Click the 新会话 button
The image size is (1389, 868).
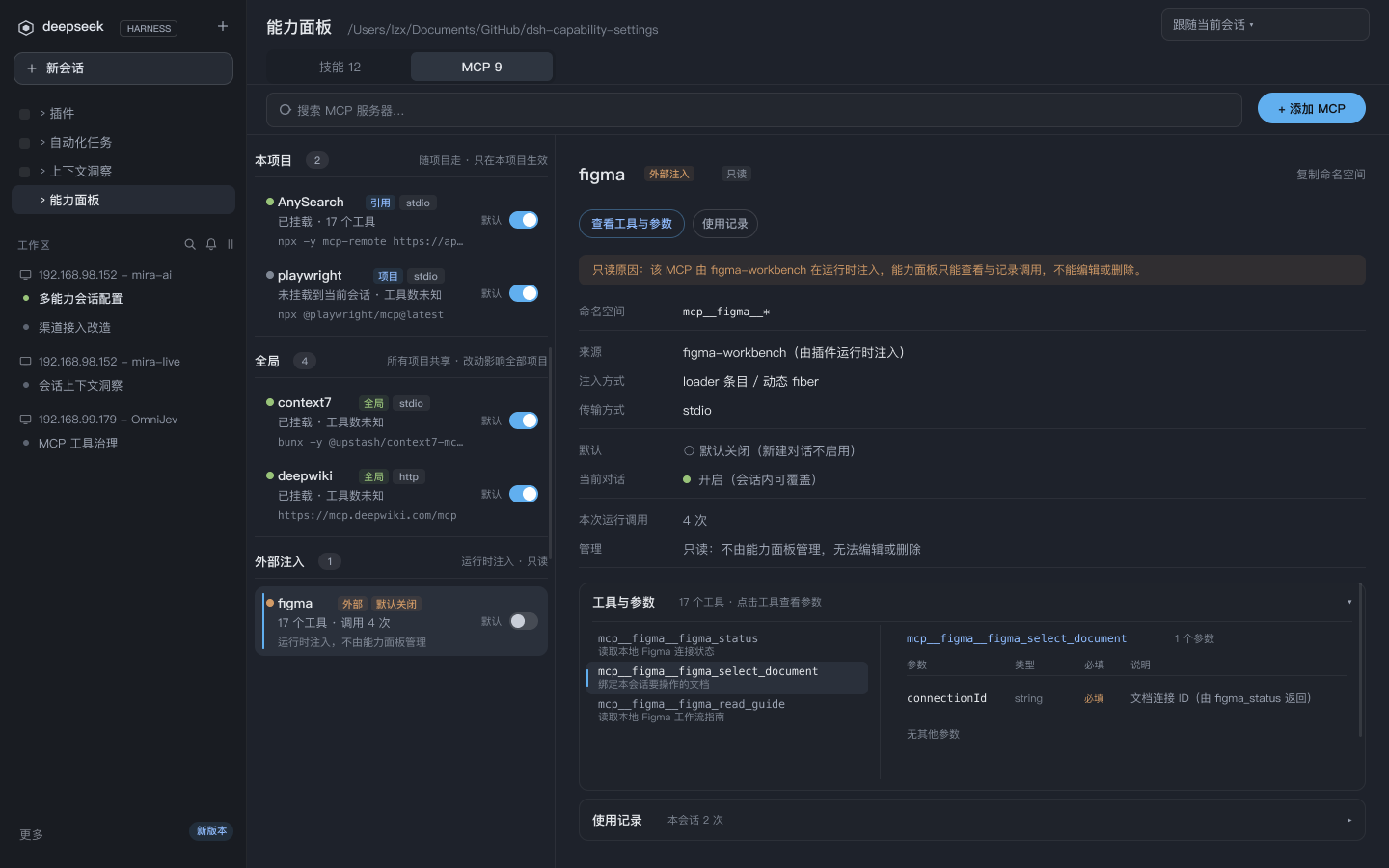123,68
